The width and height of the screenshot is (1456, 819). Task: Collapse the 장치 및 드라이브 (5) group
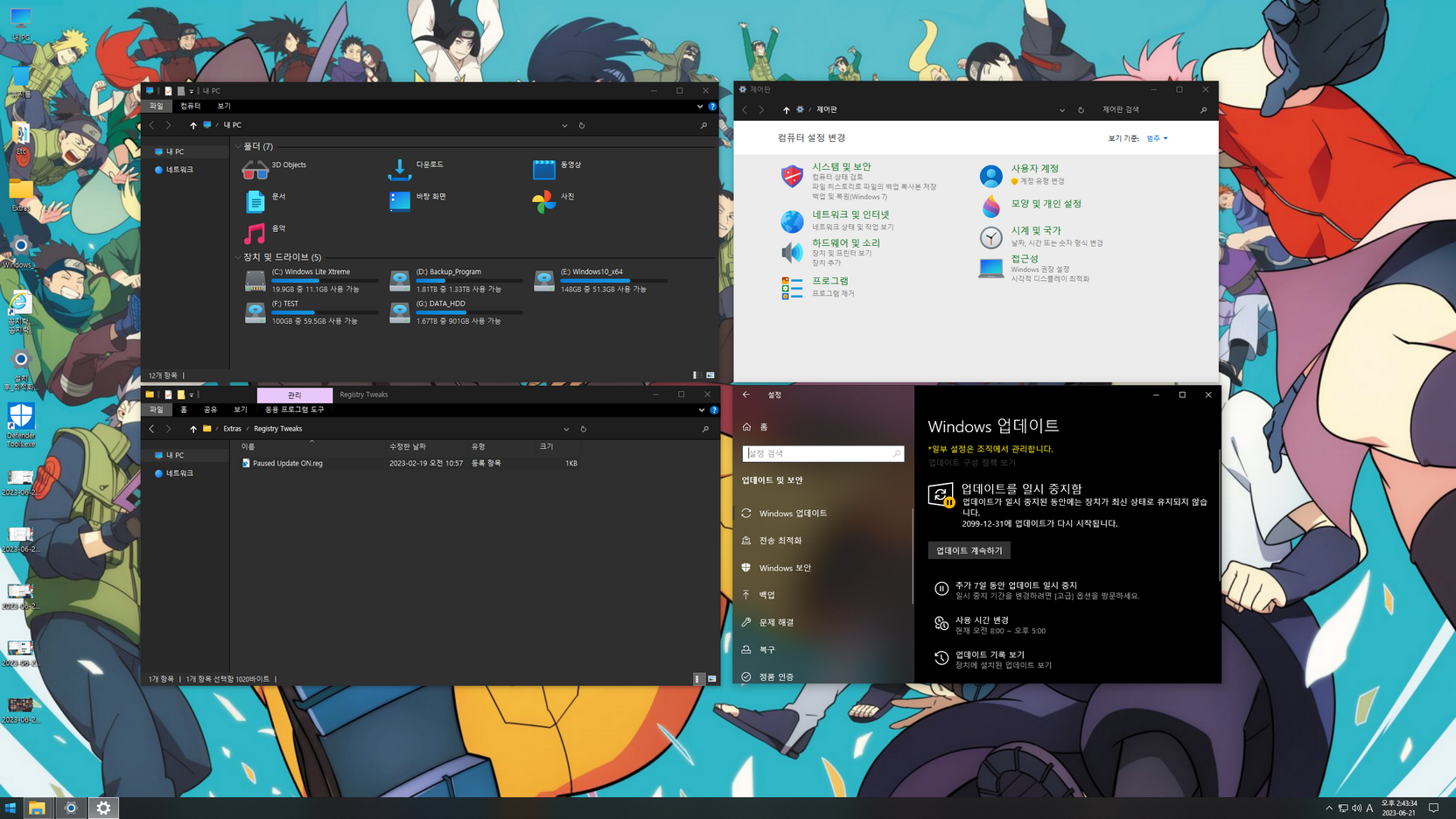(x=238, y=257)
